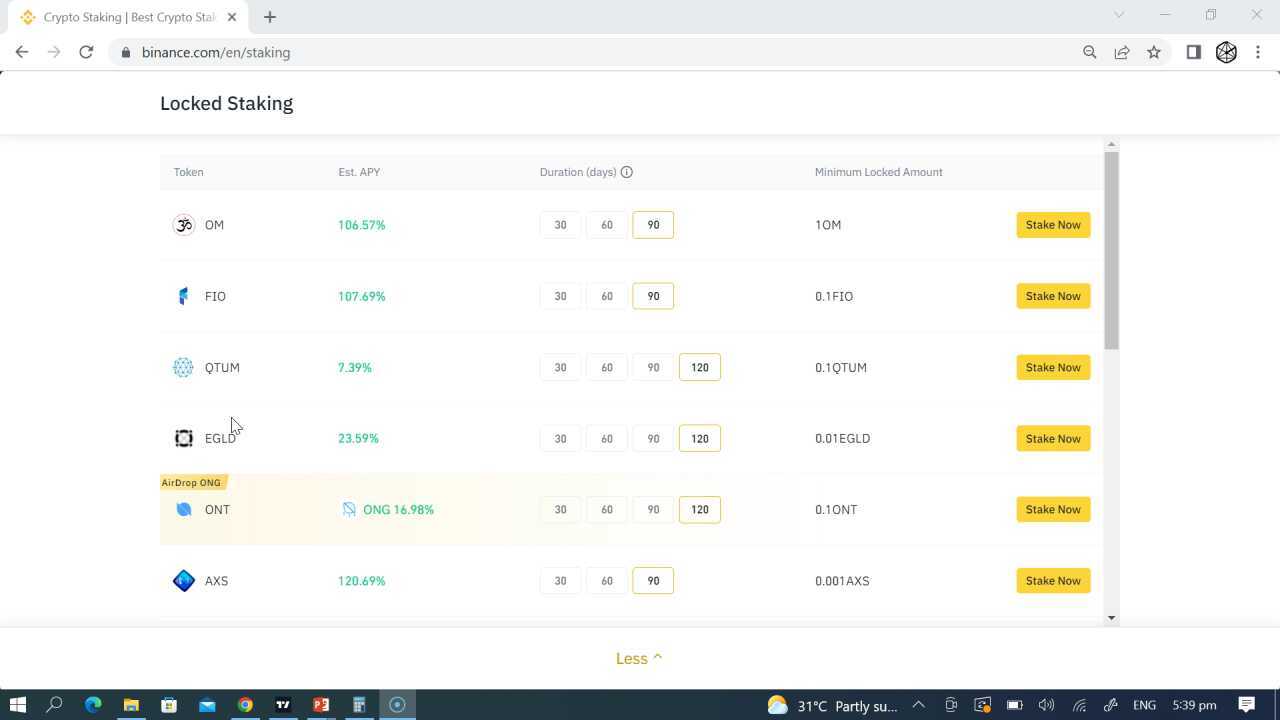This screenshot has height=720, width=1280.
Task: Click the scrollbar down arrow
Action: (x=1111, y=618)
